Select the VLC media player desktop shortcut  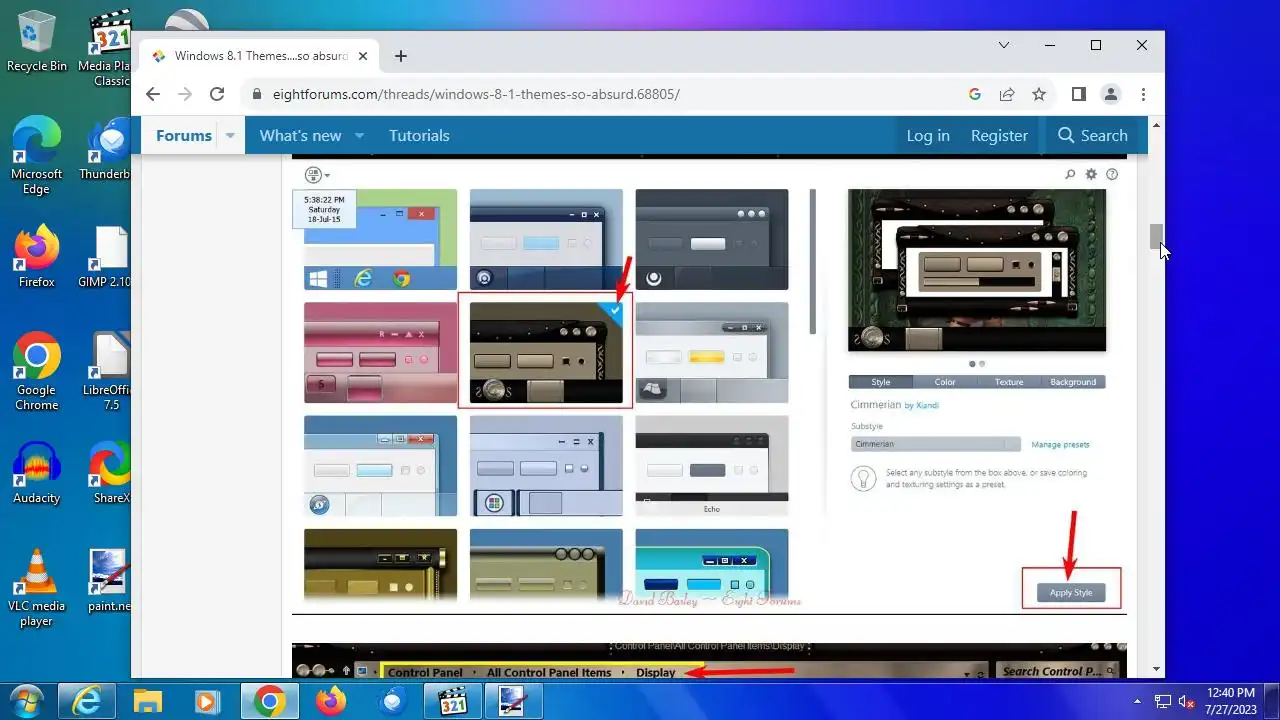pos(37,588)
